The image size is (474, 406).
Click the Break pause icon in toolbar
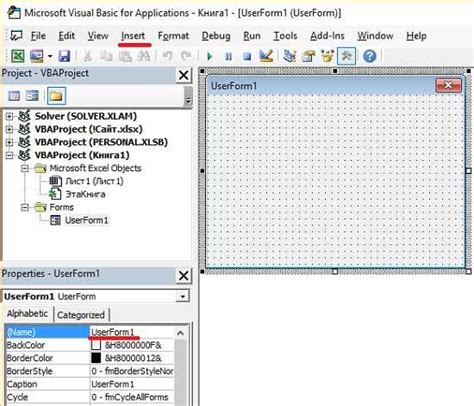coord(228,56)
